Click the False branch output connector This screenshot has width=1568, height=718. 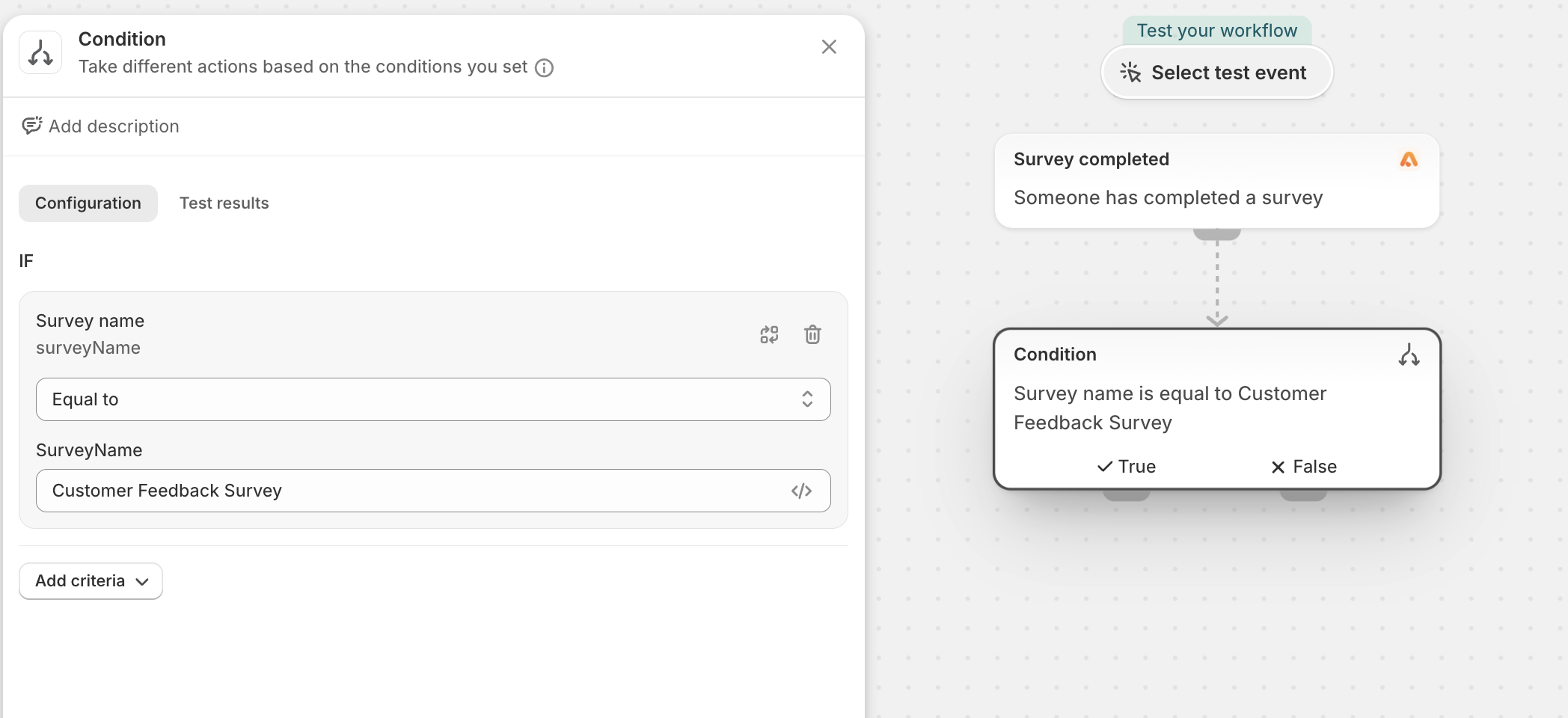[x=1304, y=494]
